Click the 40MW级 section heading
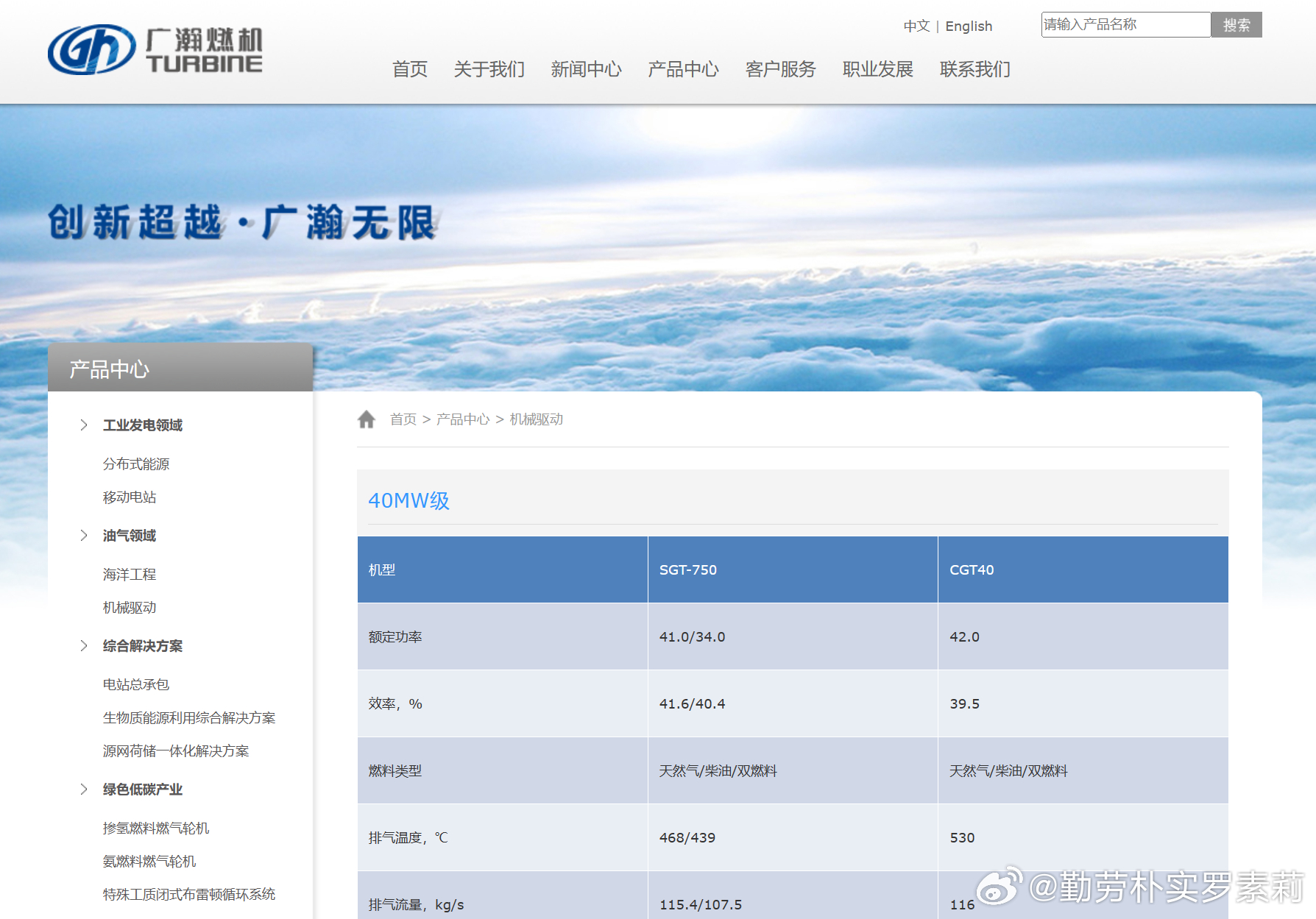Image resolution: width=1316 pixels, height=919 pixels. [408, 500]
